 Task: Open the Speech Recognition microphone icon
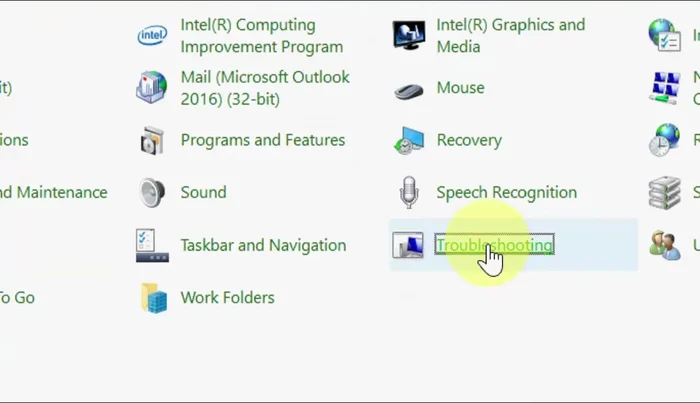point(408,192)
